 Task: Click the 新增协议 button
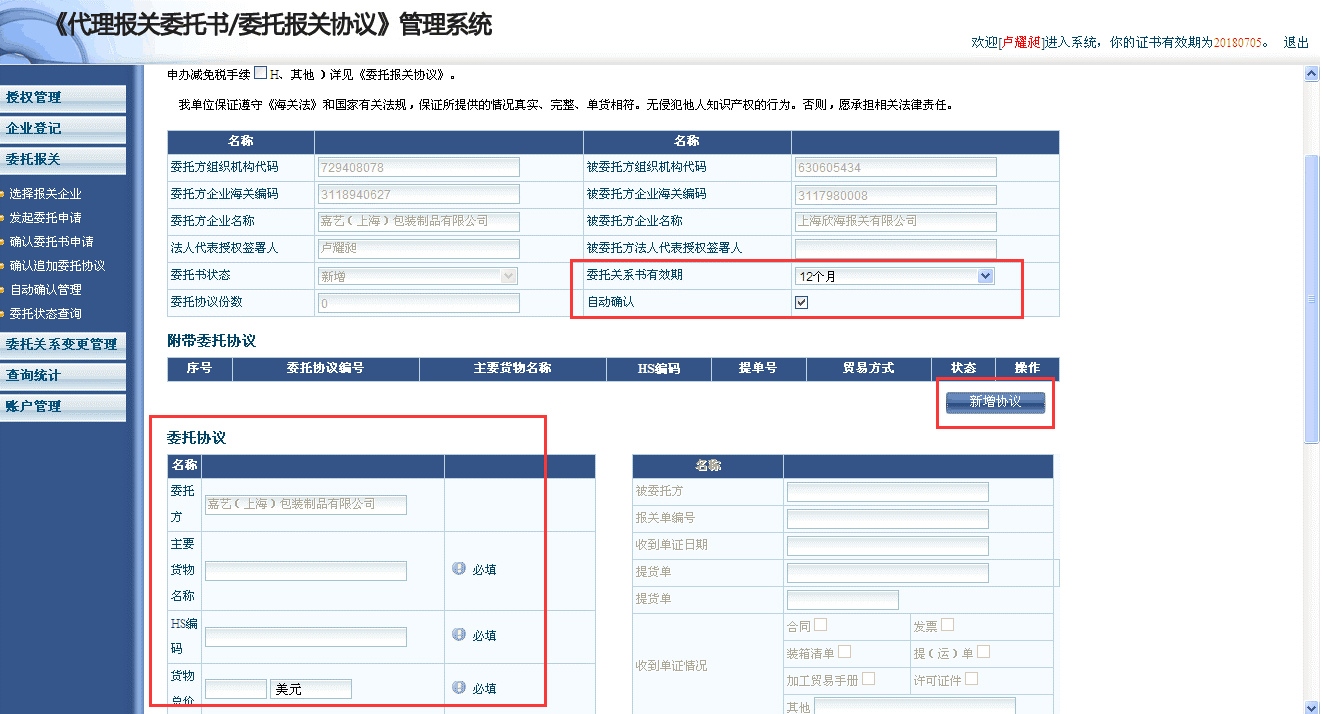tap(995, 402)
